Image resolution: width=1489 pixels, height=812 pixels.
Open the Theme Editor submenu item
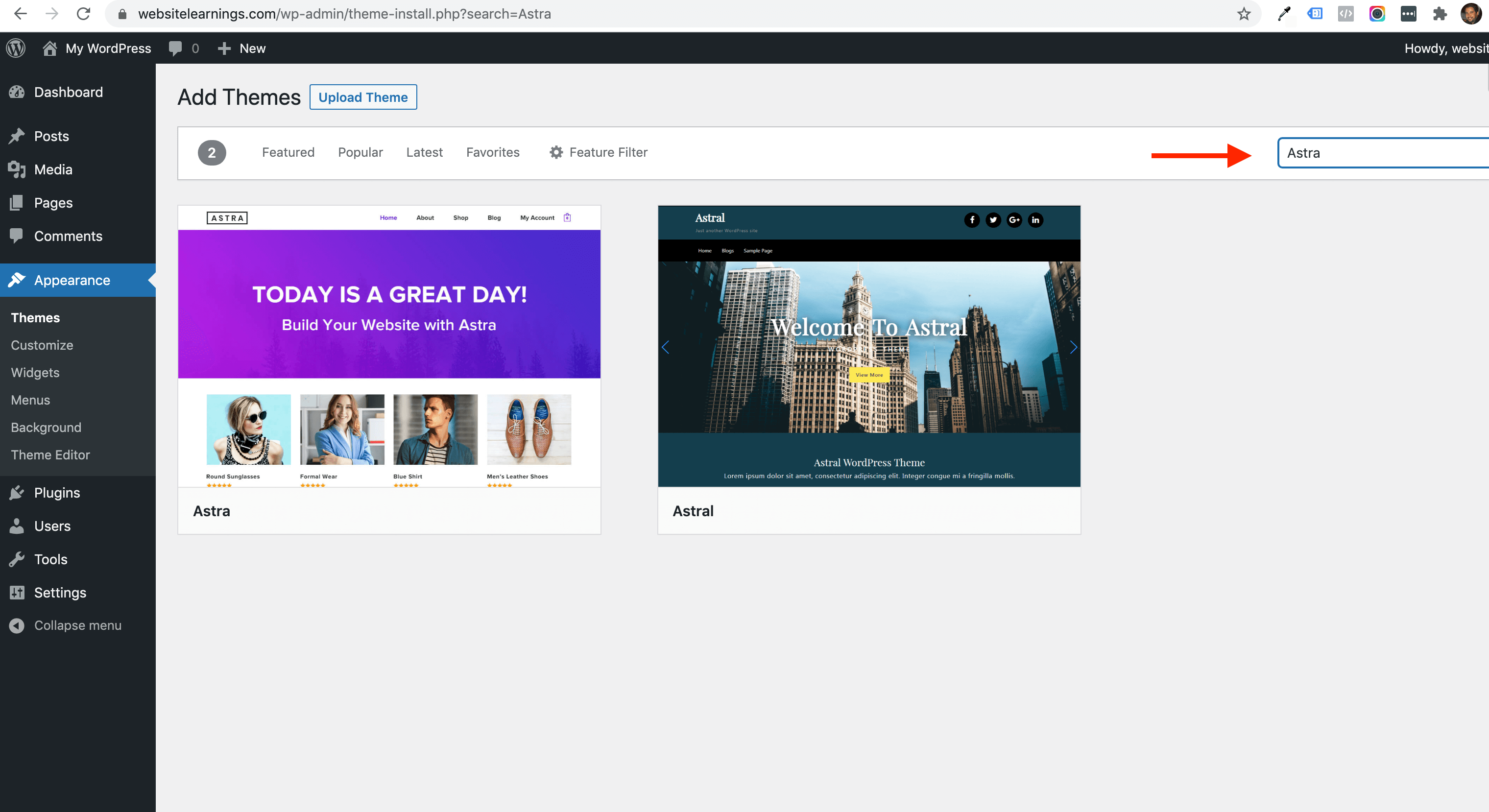(x=50, y=455)
